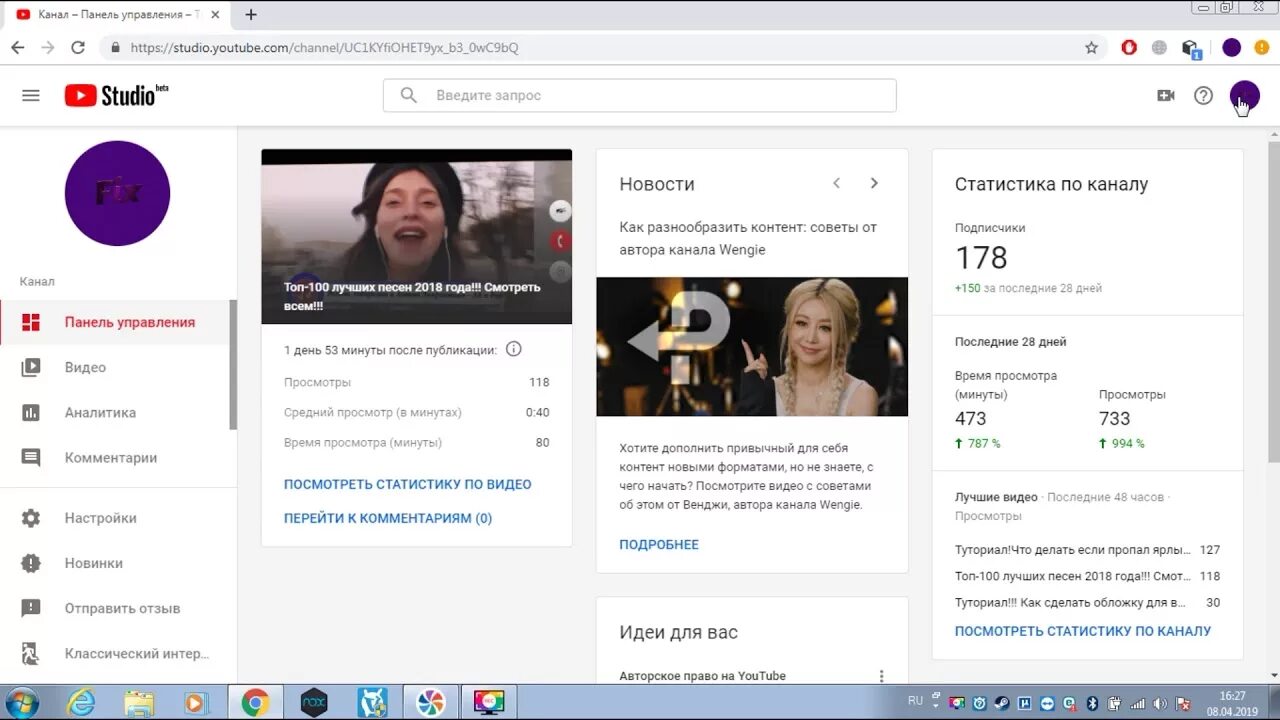
Task: Open File Explorer folder in taskbar
Action: pyautogui.click(x=139, y=703)
